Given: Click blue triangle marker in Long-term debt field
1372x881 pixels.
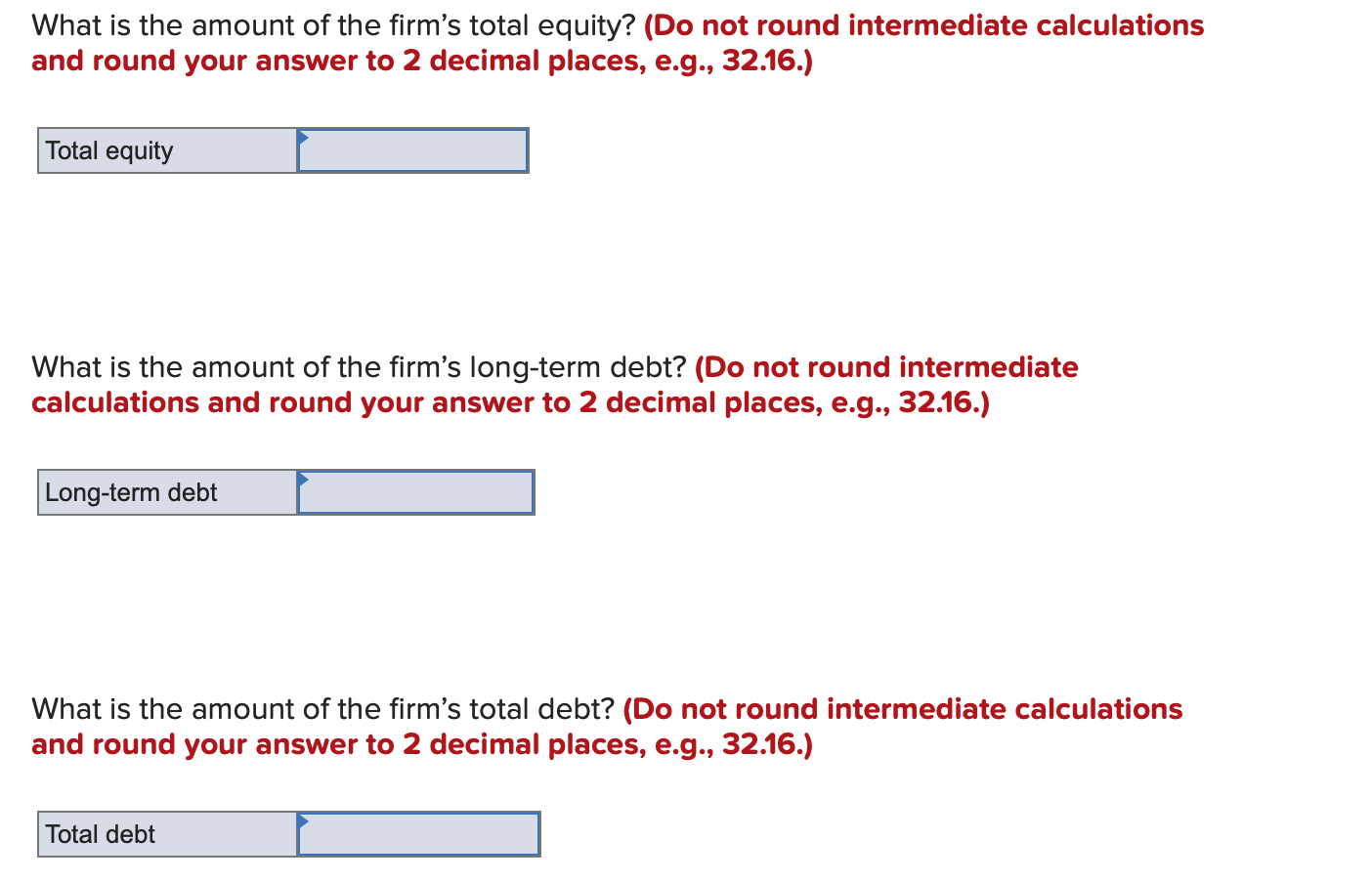Looking at the screenshot, I should (x=303, y=479).
